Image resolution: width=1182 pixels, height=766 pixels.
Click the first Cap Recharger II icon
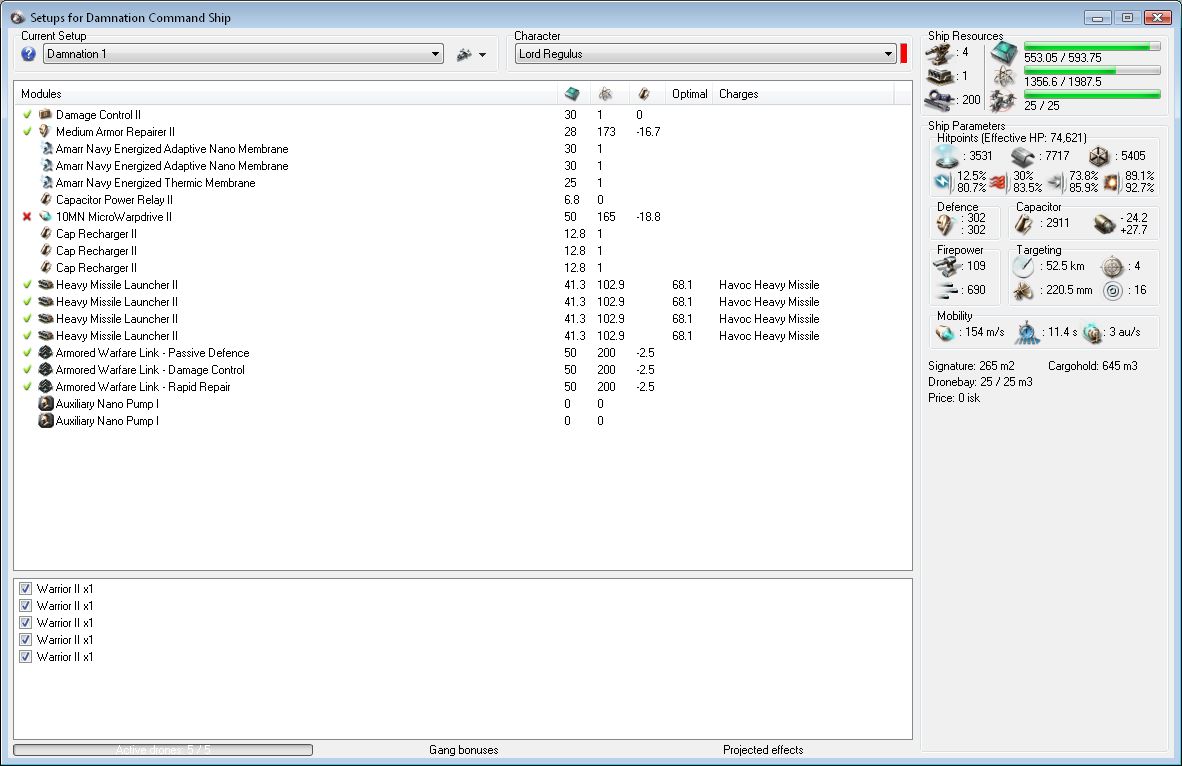point(45,234)
